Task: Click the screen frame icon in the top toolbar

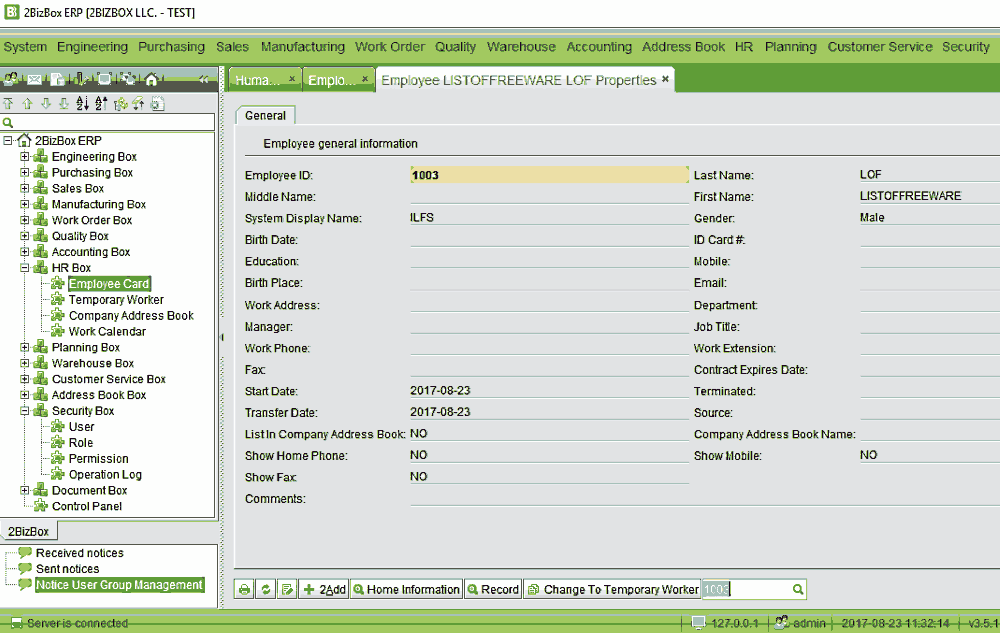Action: click(105, 79)
